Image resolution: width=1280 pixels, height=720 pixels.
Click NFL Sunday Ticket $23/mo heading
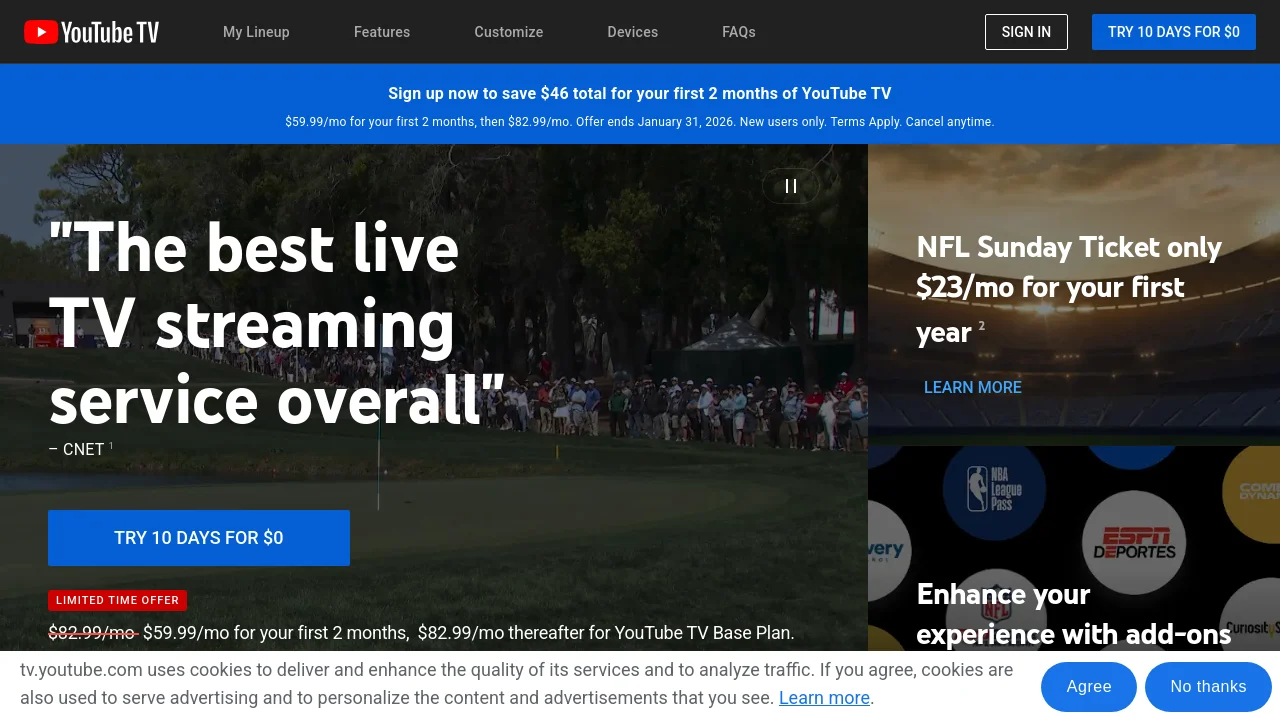pyautogui.click(x=1069, y=289)
